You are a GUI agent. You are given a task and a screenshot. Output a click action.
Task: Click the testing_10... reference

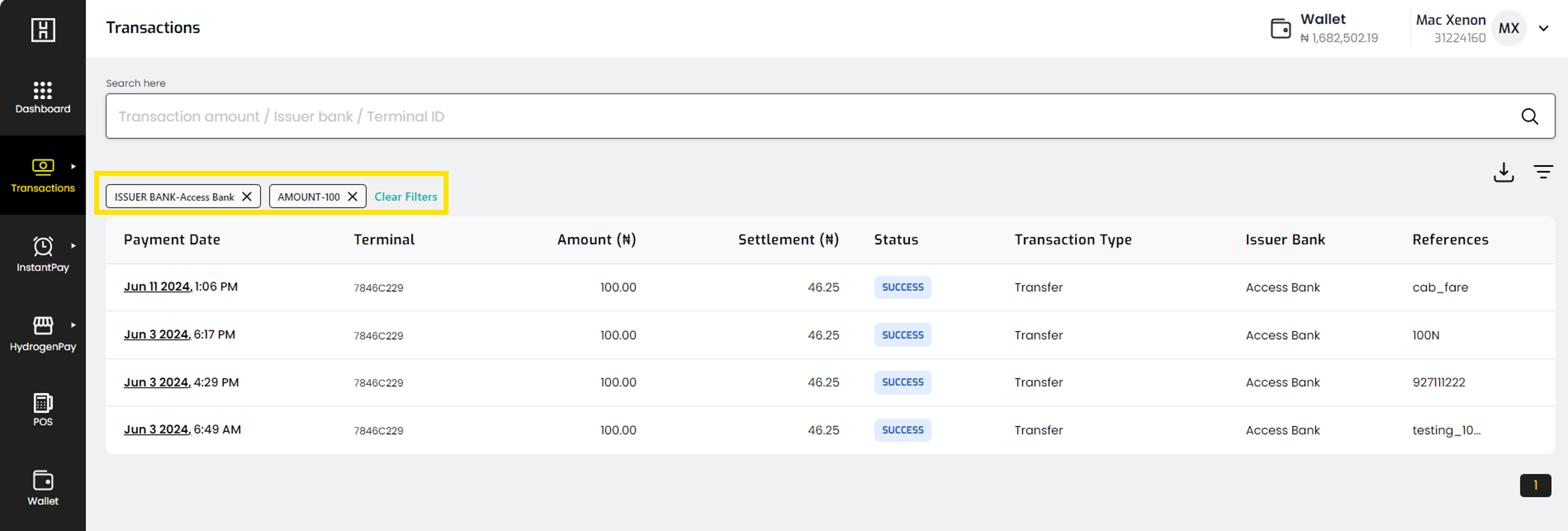coord(1446,430)
